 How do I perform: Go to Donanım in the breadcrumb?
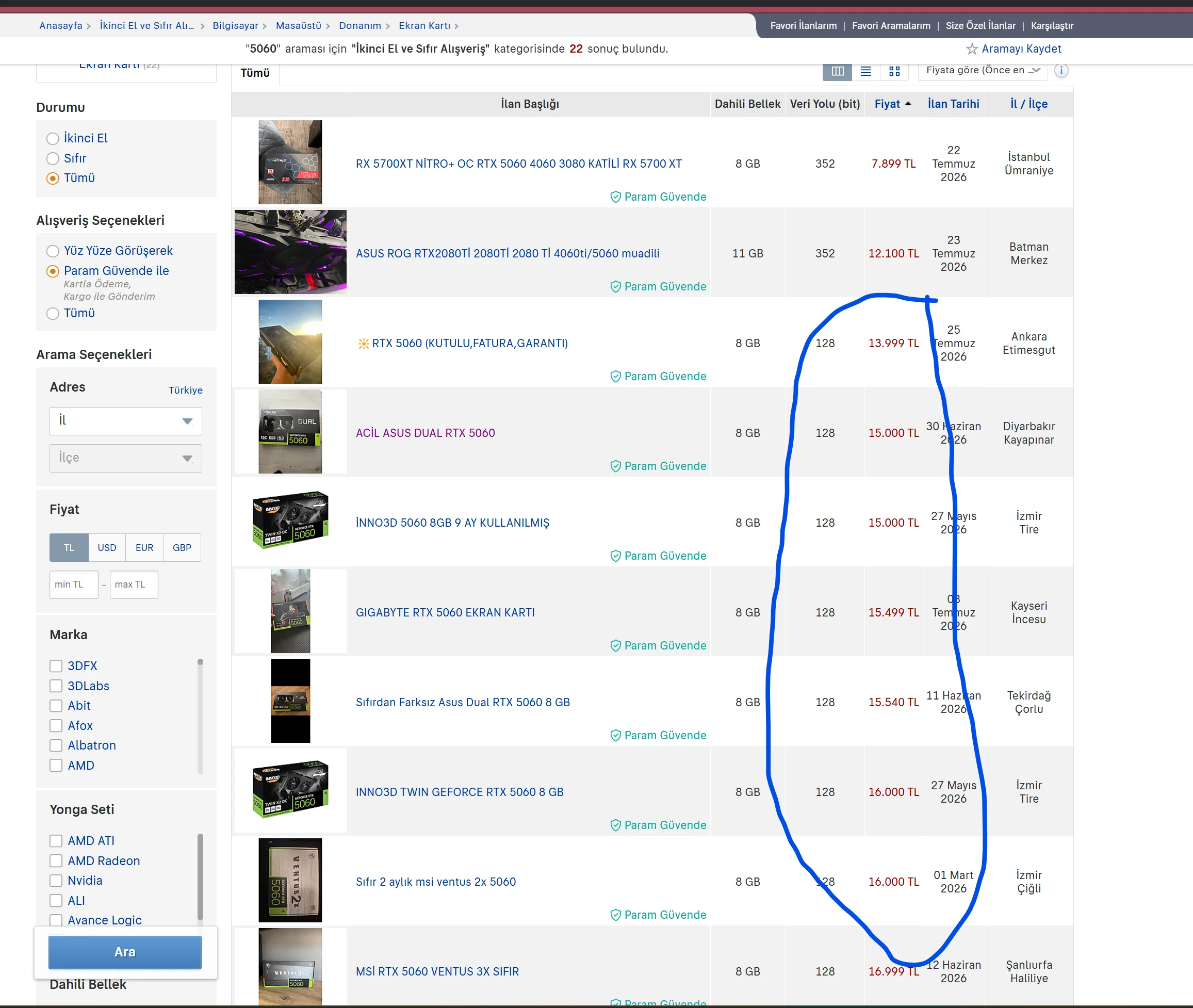tap(360, 26)
